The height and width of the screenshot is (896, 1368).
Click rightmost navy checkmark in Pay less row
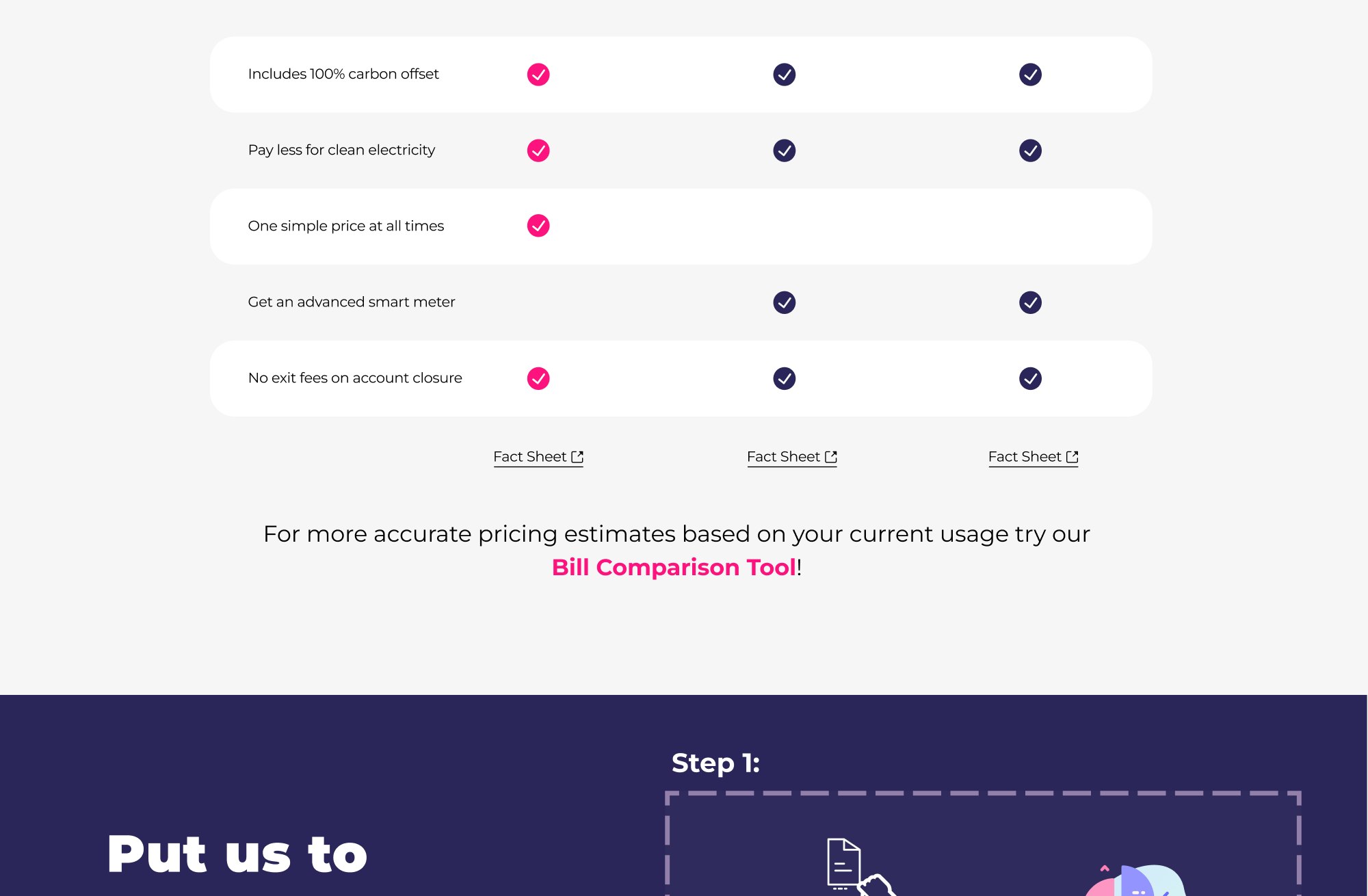(x=1030, y=150)
